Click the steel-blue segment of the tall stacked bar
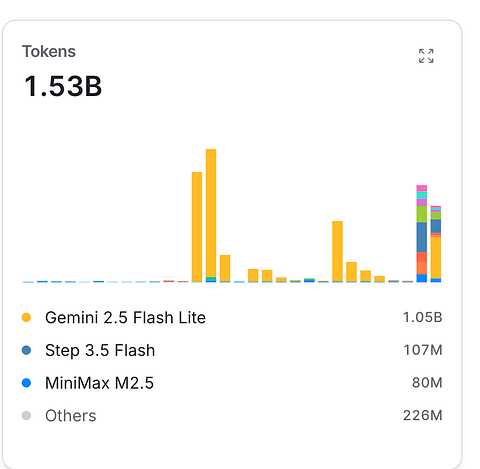The image size is (480, 469). click(x=422, y=237)
